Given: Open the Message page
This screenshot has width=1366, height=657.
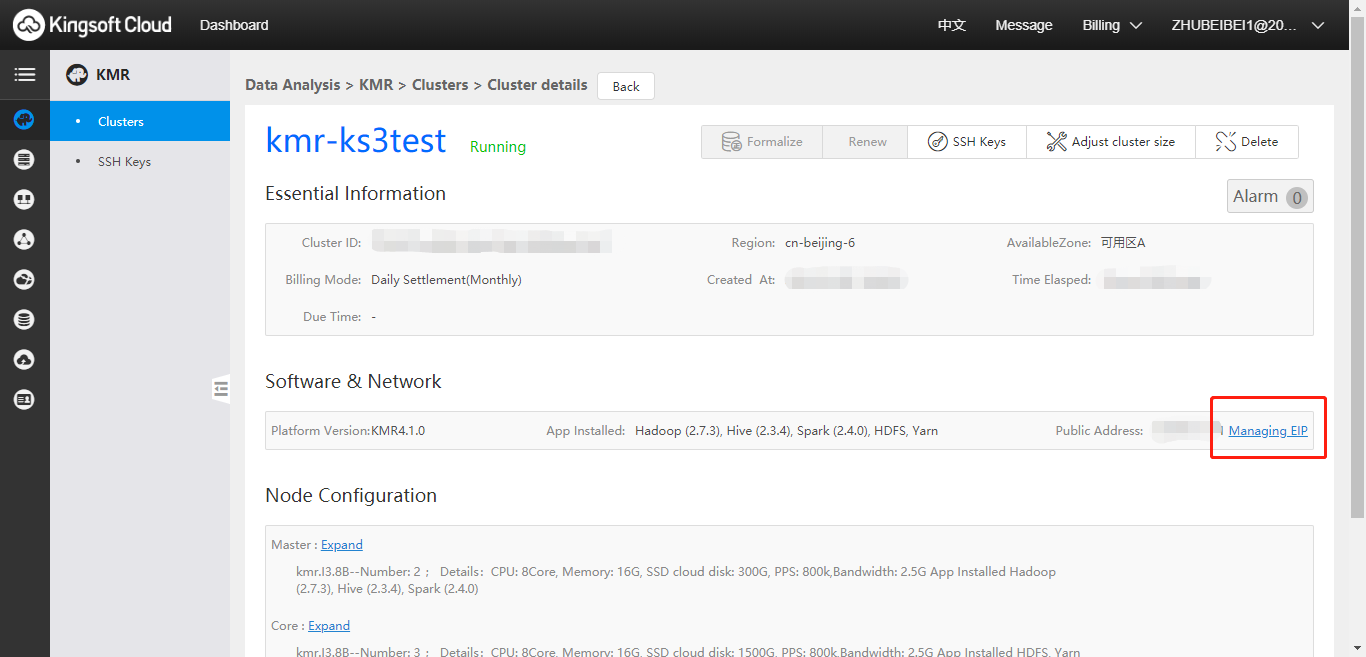Looking at the screenshot, I should point(1024,25).
